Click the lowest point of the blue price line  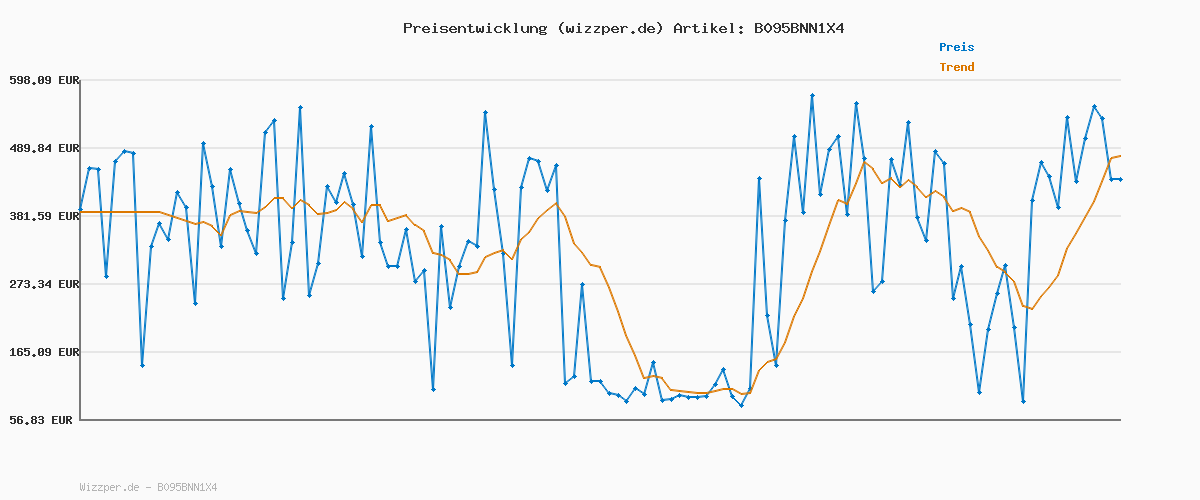(741, 405)
